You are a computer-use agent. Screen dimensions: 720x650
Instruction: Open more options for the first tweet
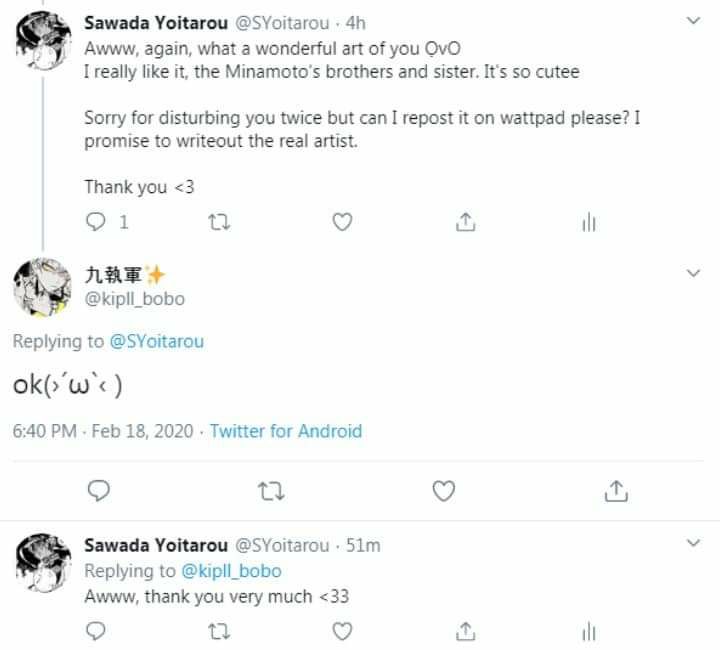(x=695, y=21)
